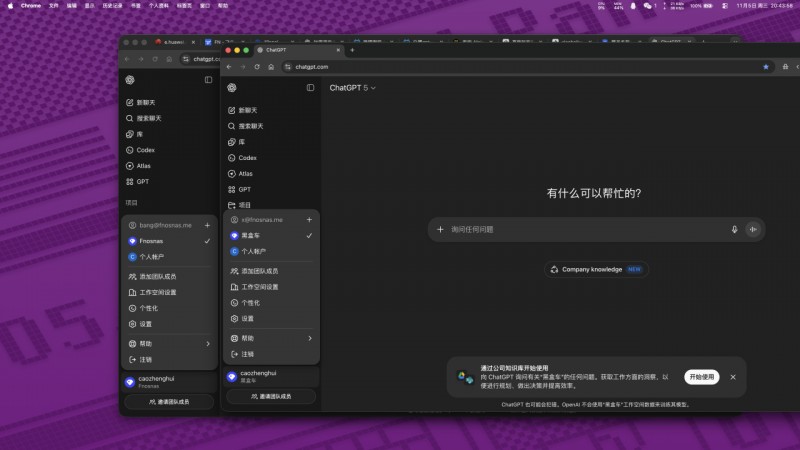Click 邀请团队成员 button in front window
The width and height of the screenshot is (800, 450).
tap(271, 396)
